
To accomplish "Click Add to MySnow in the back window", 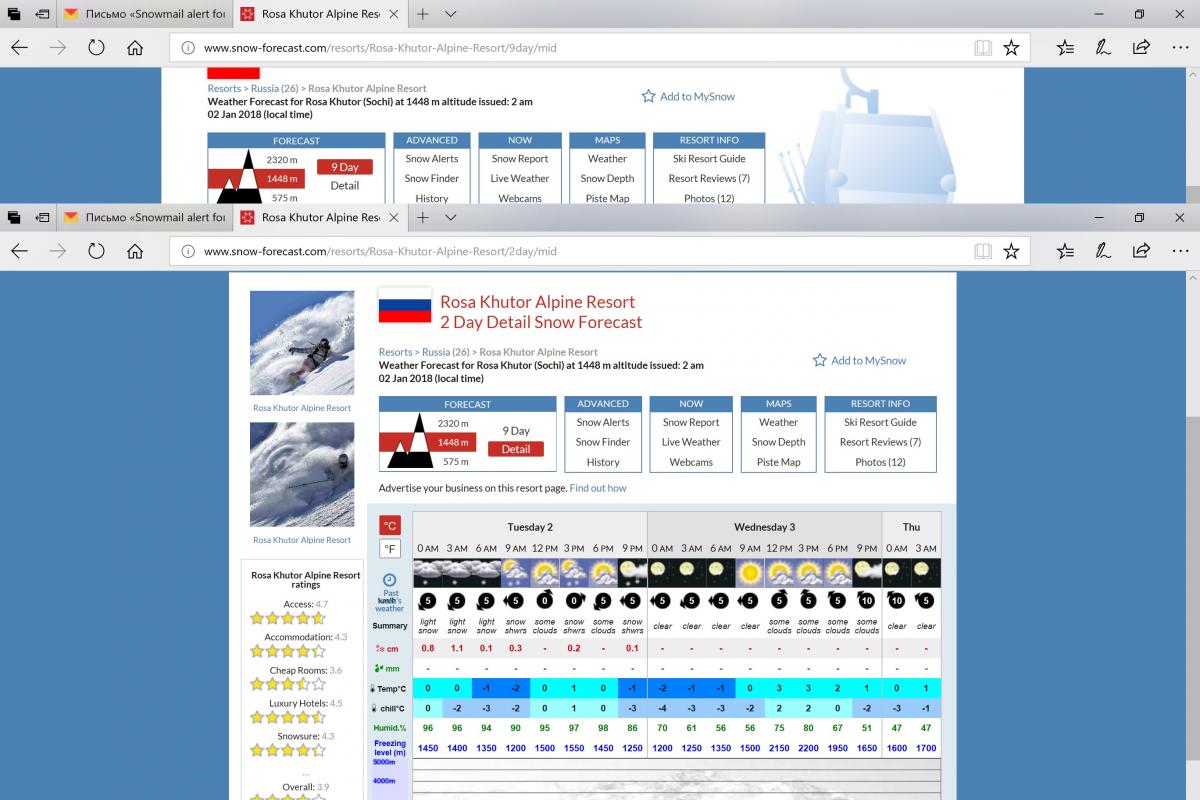I will point(688,96).
